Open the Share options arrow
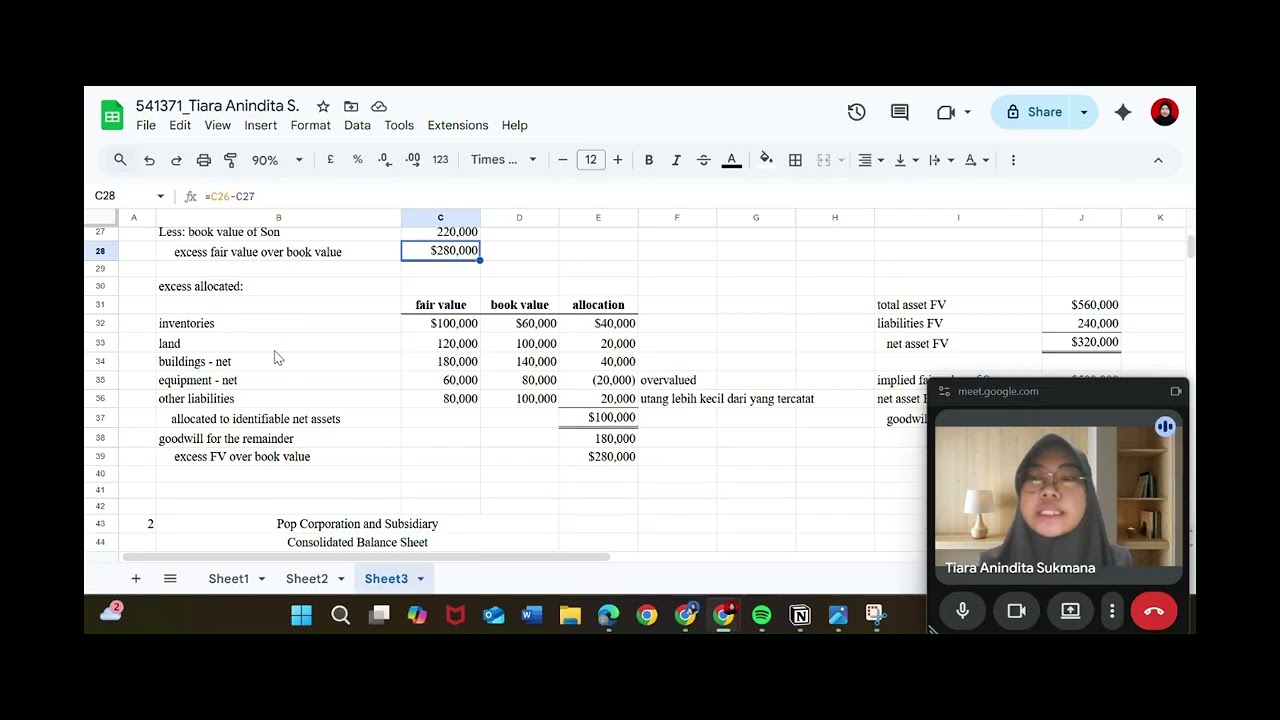The width and height of the screenshot is (1280, 720). 1084,112
